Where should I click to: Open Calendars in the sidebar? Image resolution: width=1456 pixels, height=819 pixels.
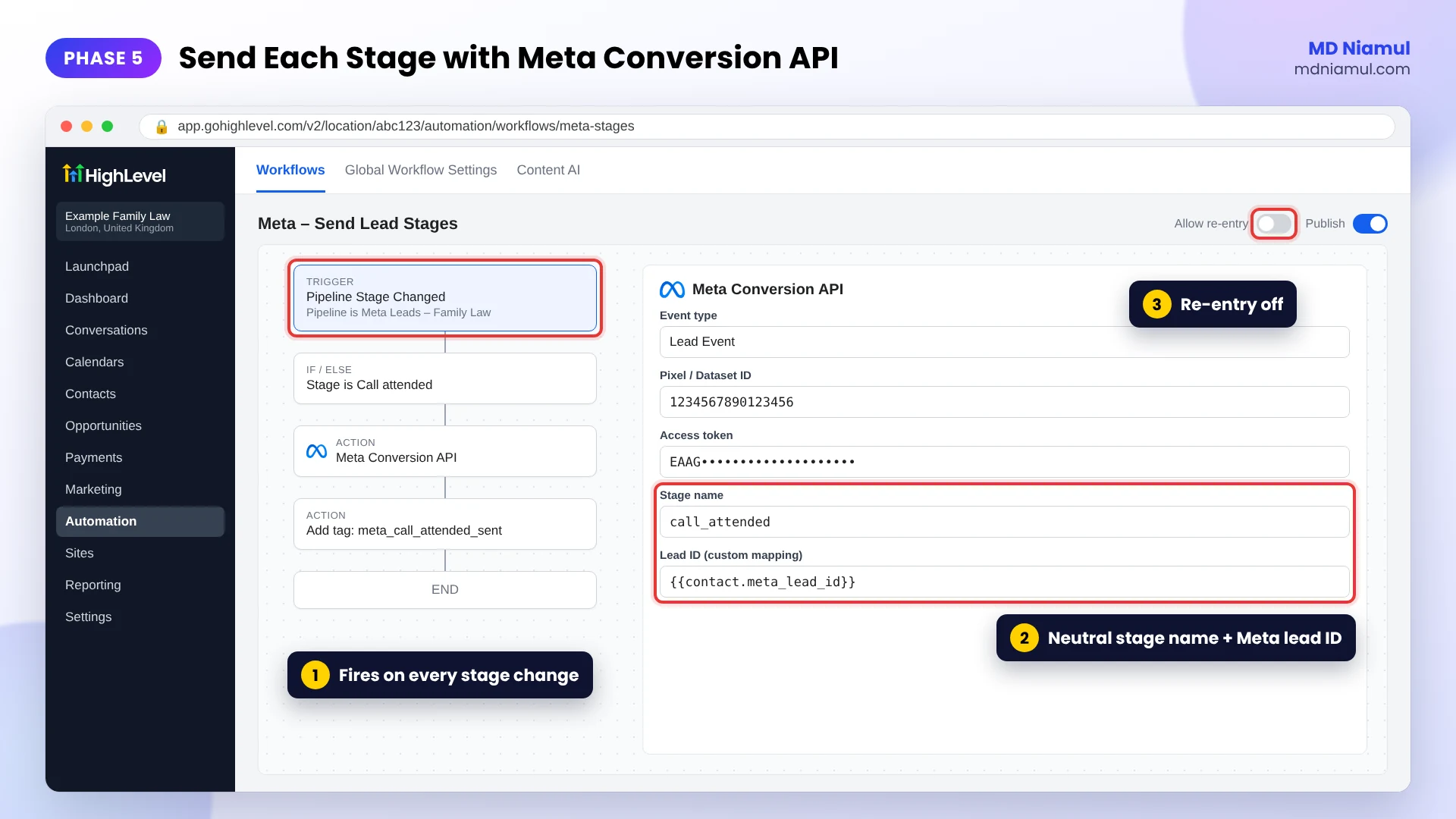coord(140,362)
